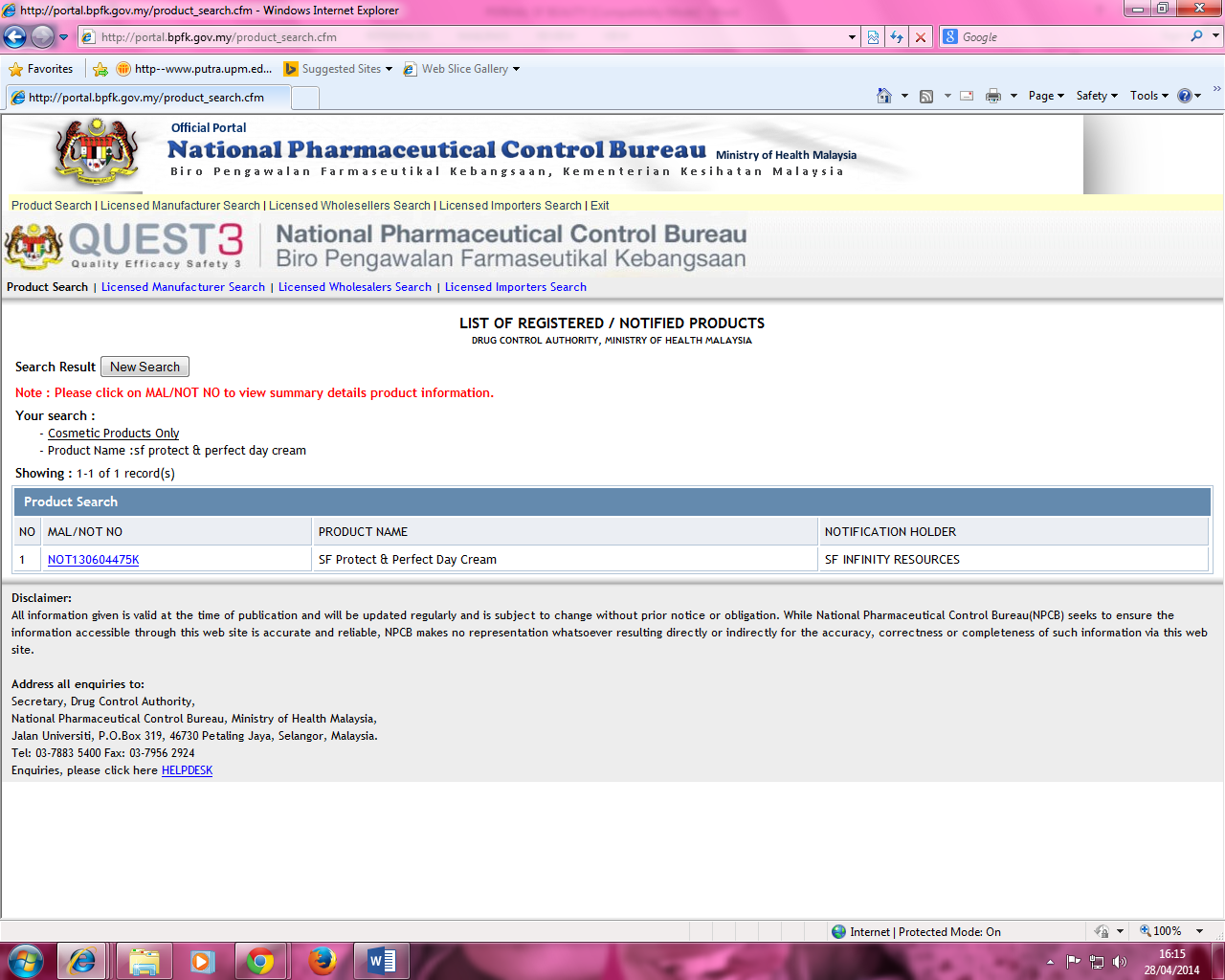Click the 'PRODUCT NAME' column header

point(566,532)
